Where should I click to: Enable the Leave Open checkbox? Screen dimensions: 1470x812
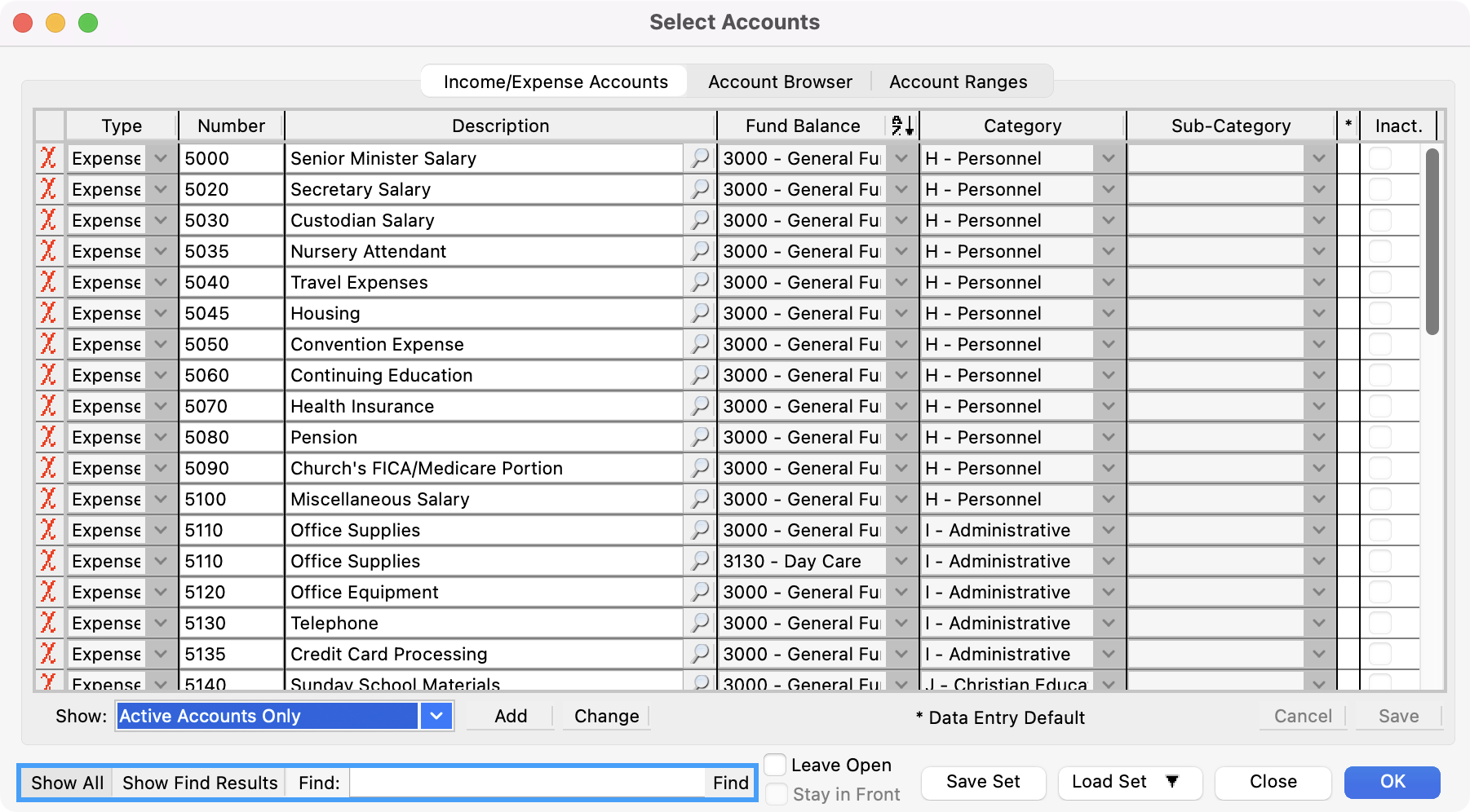[x=776, y=765]
